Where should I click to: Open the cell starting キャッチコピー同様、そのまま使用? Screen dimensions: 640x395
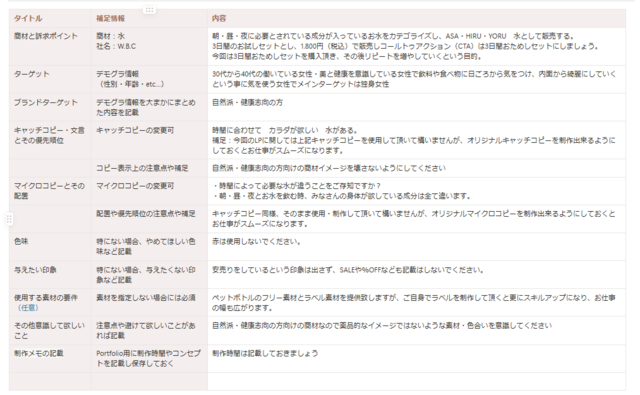416,219
